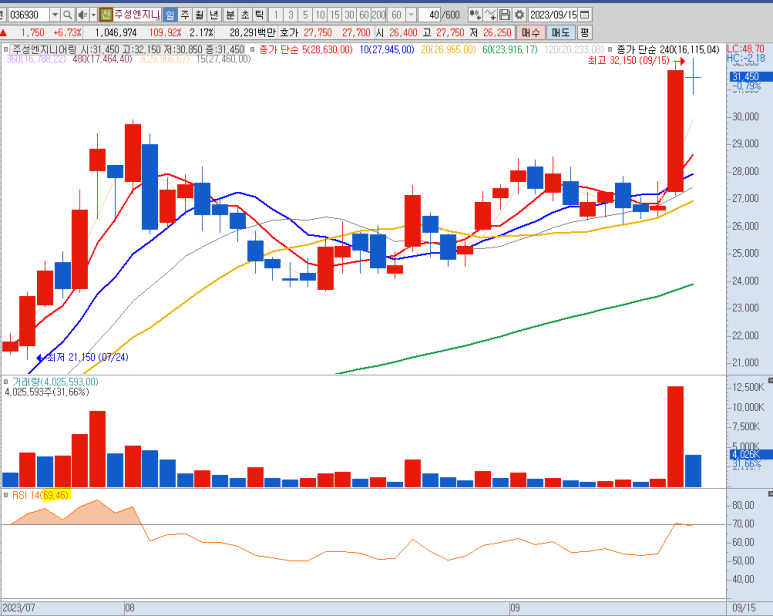Toggle the RSI 14 panel marker

coord(6,495)
